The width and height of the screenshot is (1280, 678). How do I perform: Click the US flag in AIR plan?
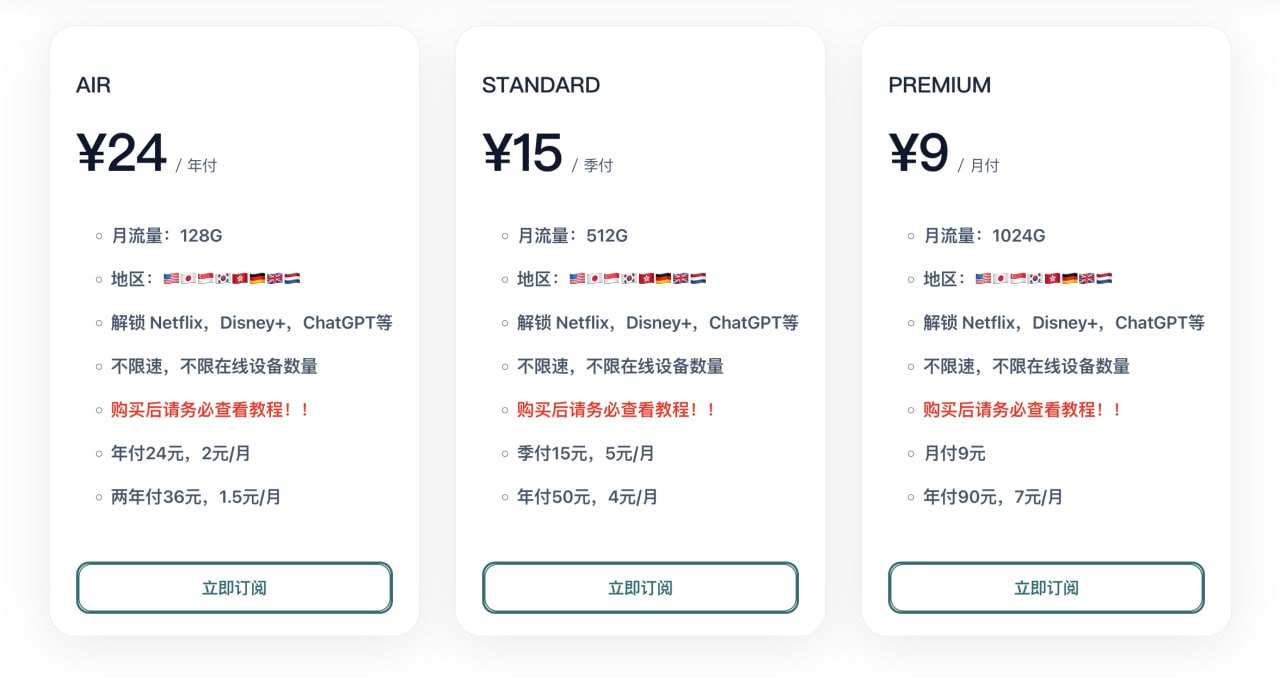point(171,279)
